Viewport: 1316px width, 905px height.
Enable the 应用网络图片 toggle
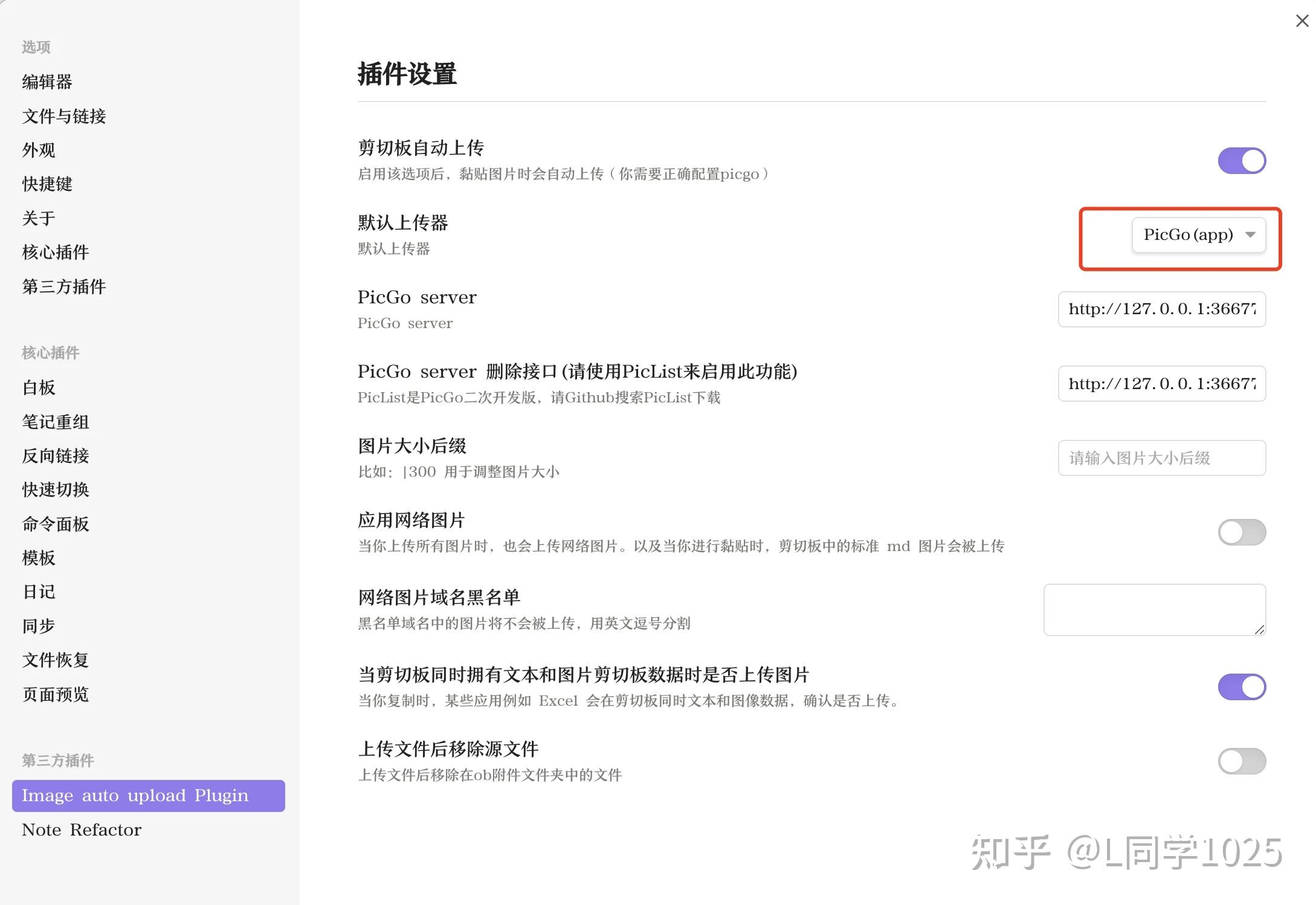pos(1242,532)
